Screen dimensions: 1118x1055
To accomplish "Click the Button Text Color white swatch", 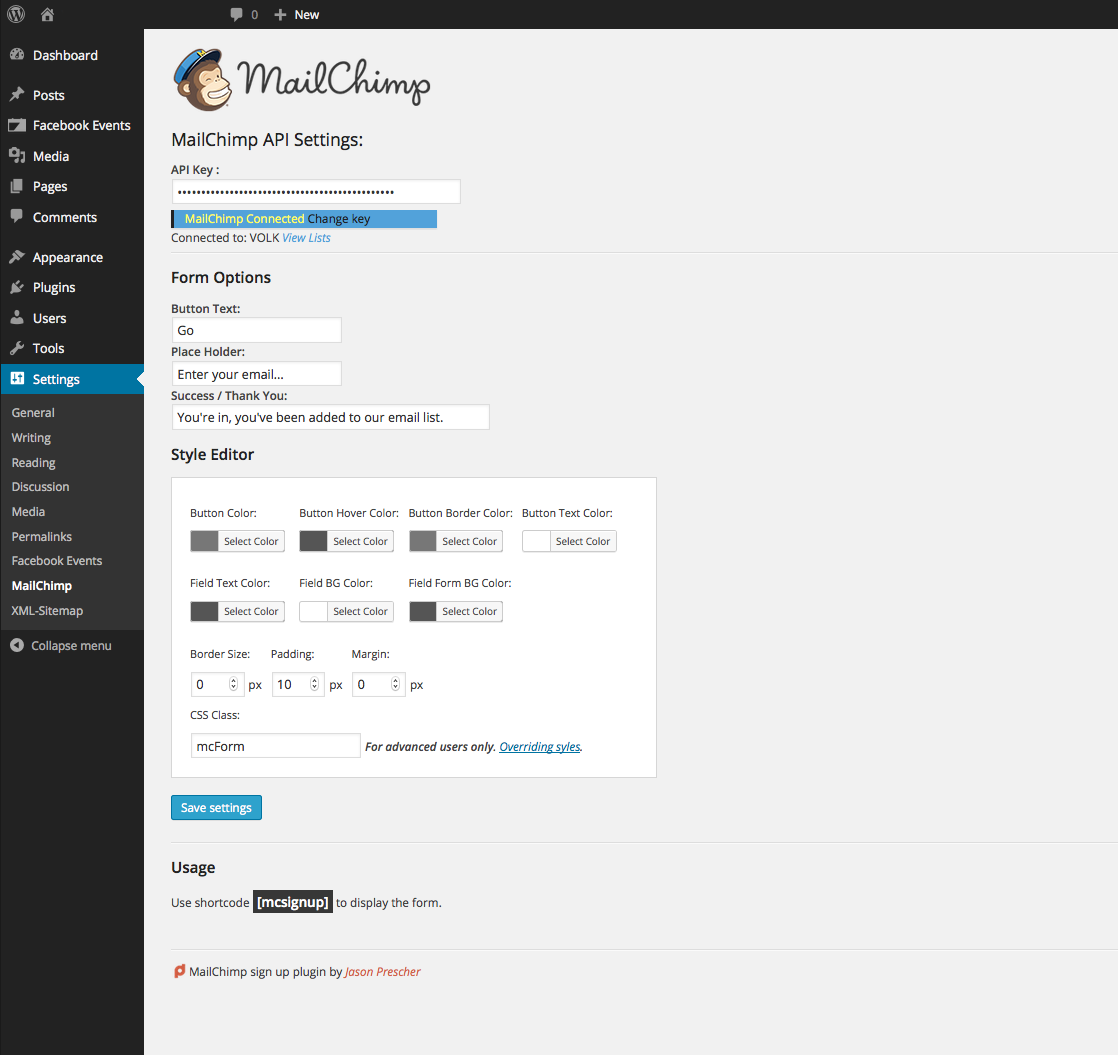I will point(535,541).
